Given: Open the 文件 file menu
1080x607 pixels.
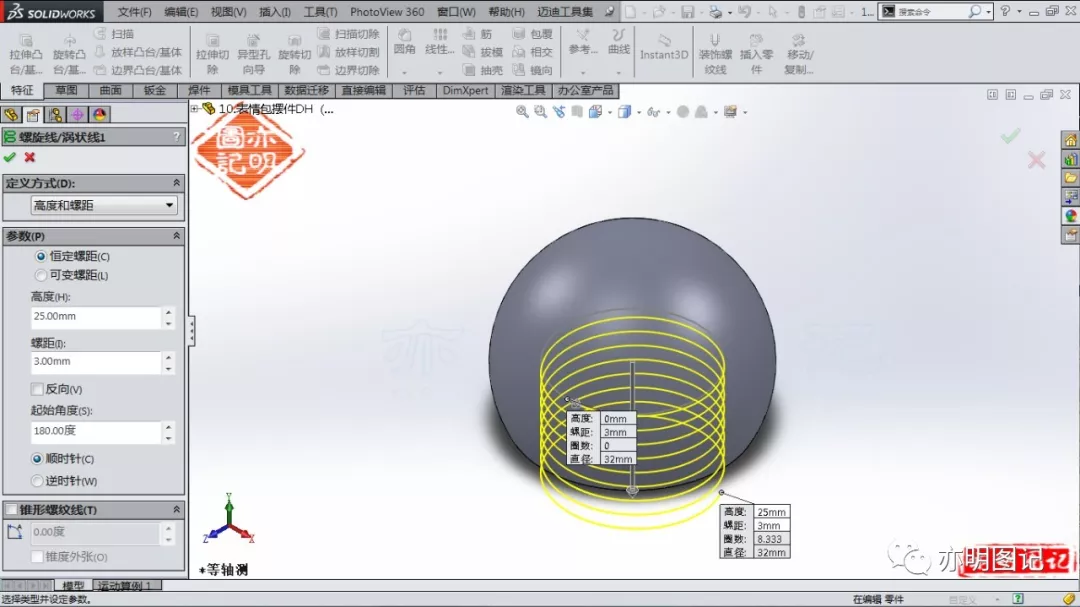Looking at the screenshot, I should (x=134, y=12).
